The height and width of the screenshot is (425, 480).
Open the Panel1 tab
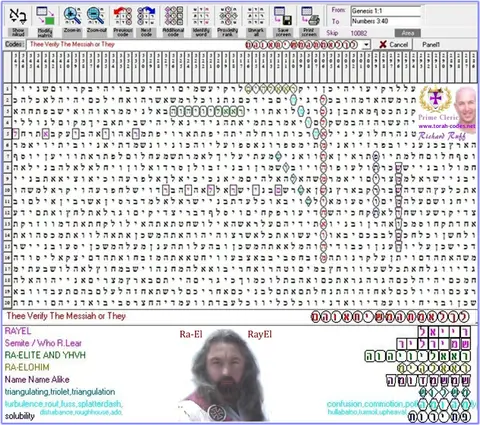431,44
